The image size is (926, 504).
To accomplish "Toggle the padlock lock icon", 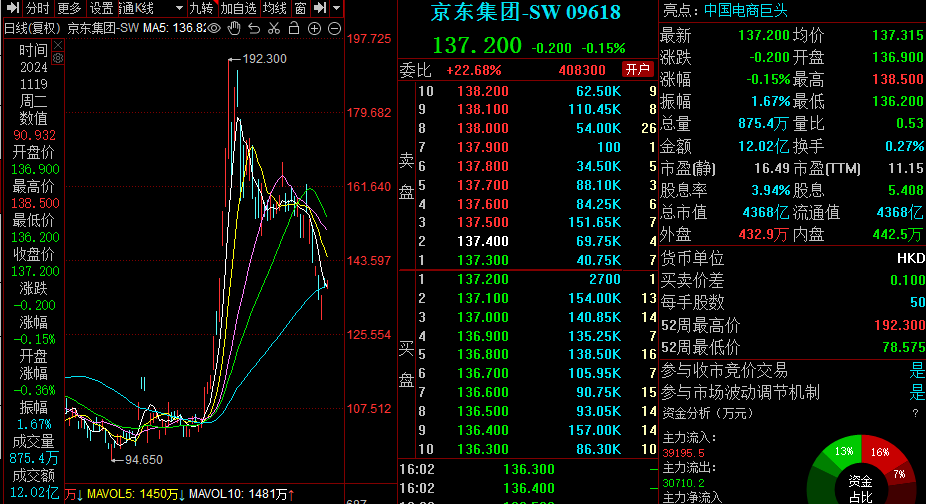I will tap(294, 28).
